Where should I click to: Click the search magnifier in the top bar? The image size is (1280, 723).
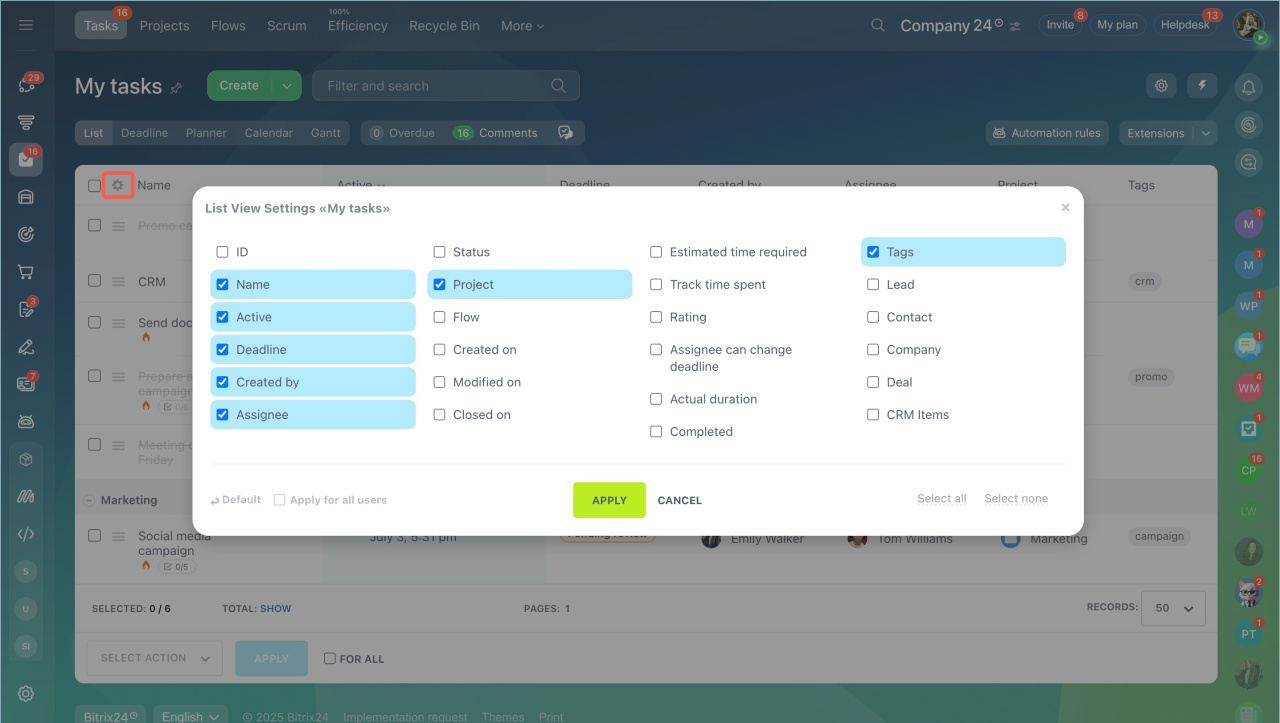pyautogui.click(x=878, y=25)
